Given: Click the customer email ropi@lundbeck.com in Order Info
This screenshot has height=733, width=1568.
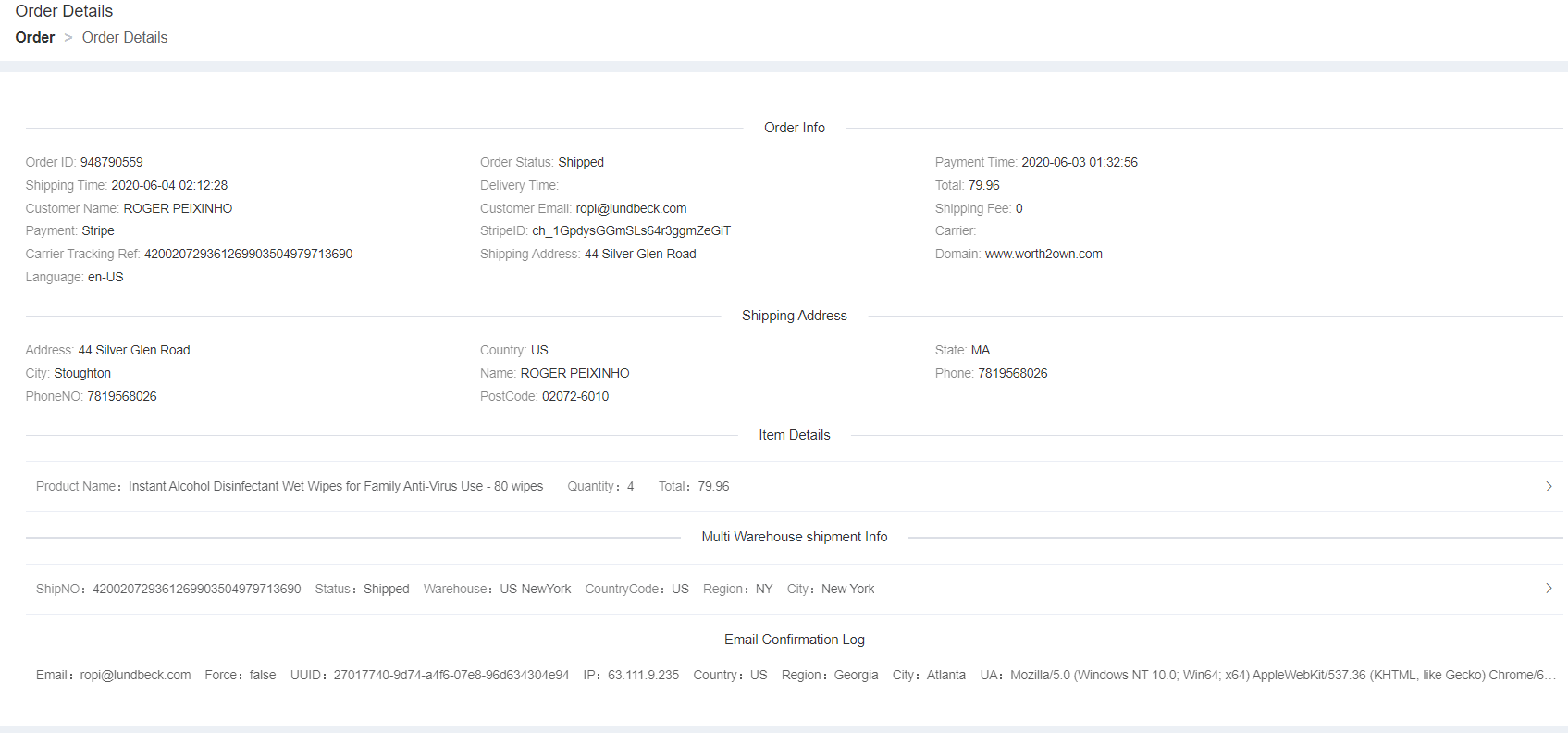Looking at the screenshot, I should (x=631, y=208).
